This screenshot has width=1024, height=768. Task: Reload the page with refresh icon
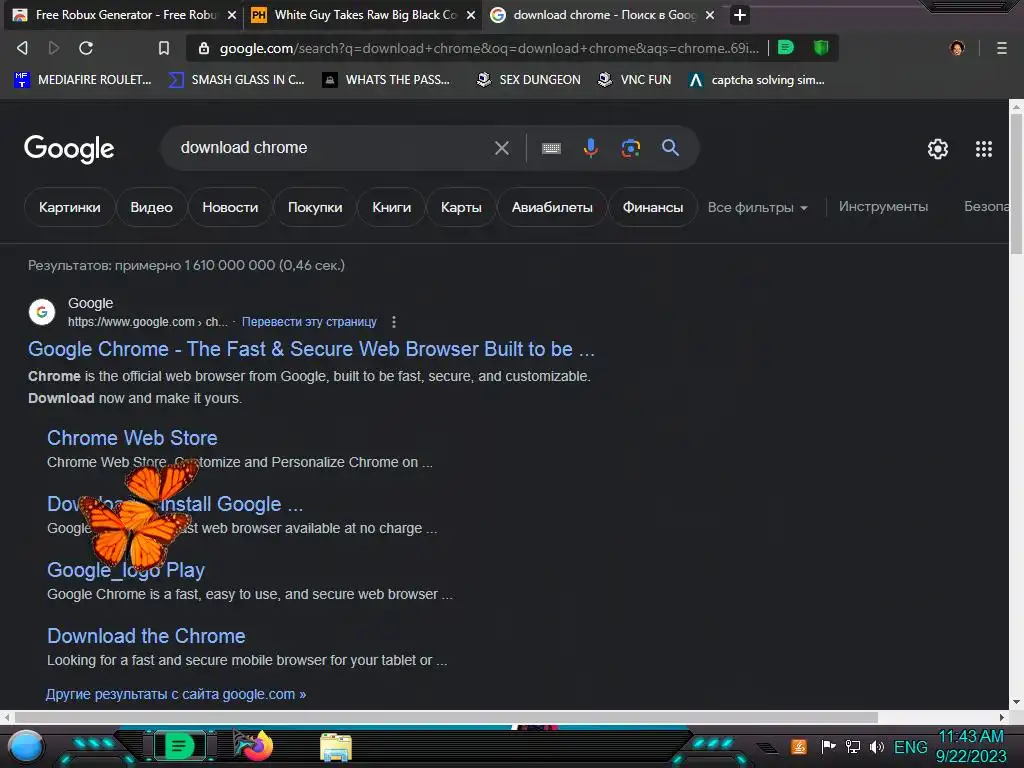(86, 48)
